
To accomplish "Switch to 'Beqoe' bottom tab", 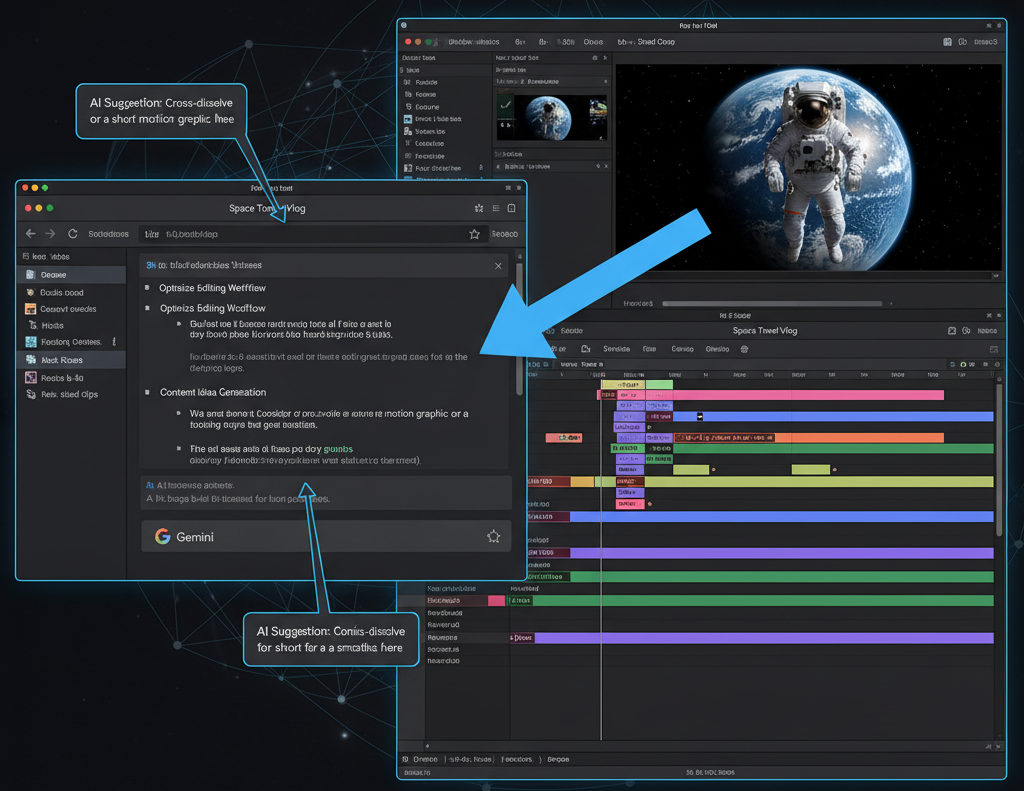I will click(x=558, y=760).
